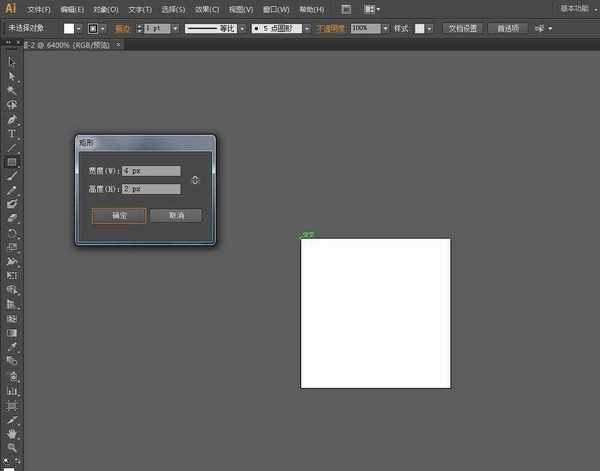This screenshot has width=600, height=471.
Task: Select the Type tool
Action: coord(12,133)
